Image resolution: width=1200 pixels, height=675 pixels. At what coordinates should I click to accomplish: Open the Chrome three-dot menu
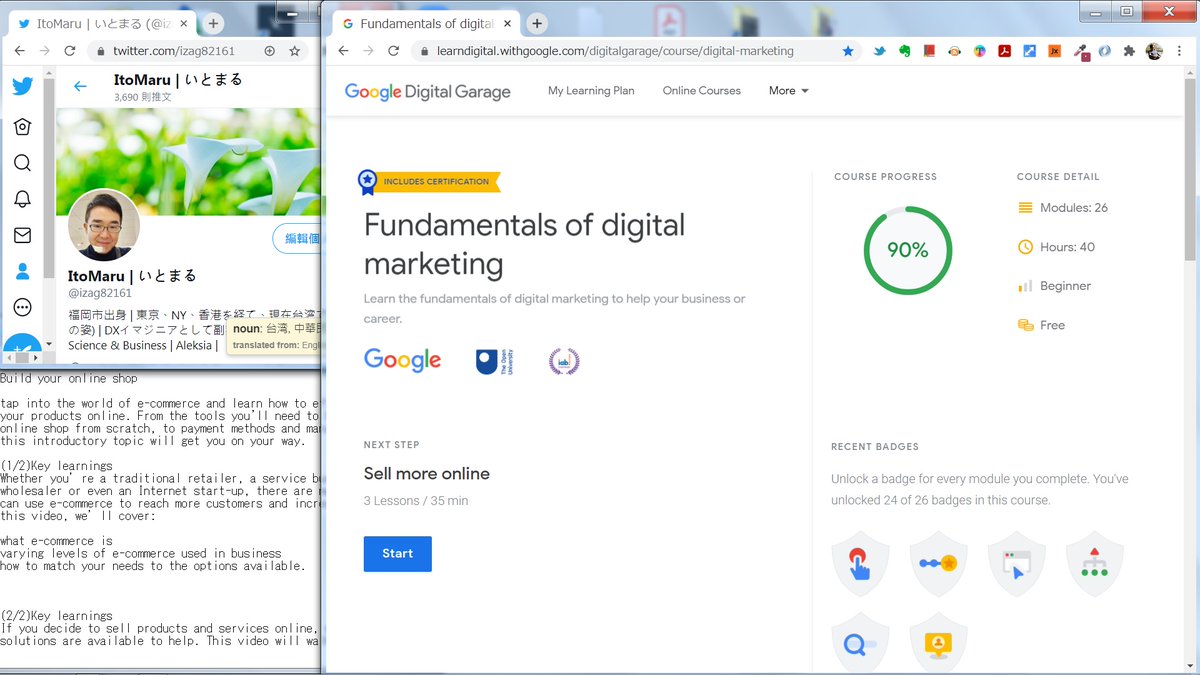1179,51
